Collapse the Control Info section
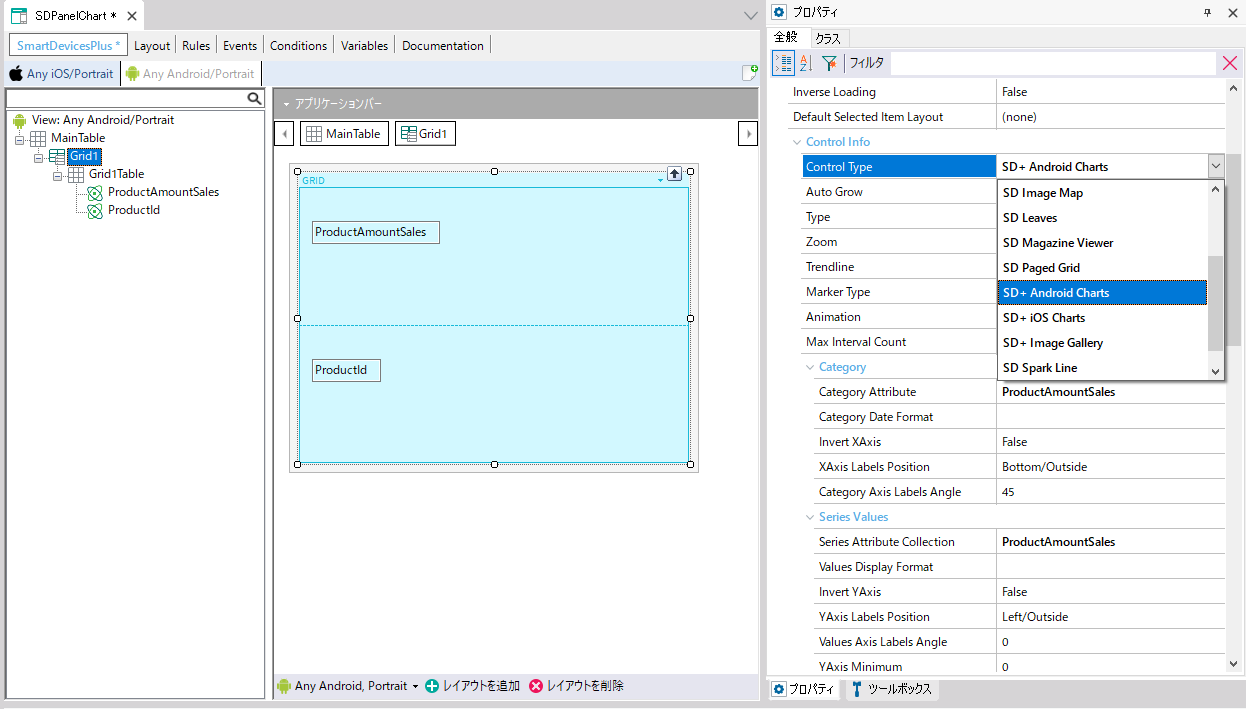The height and width of the screenshot is (709, 1246). [797, 142]
